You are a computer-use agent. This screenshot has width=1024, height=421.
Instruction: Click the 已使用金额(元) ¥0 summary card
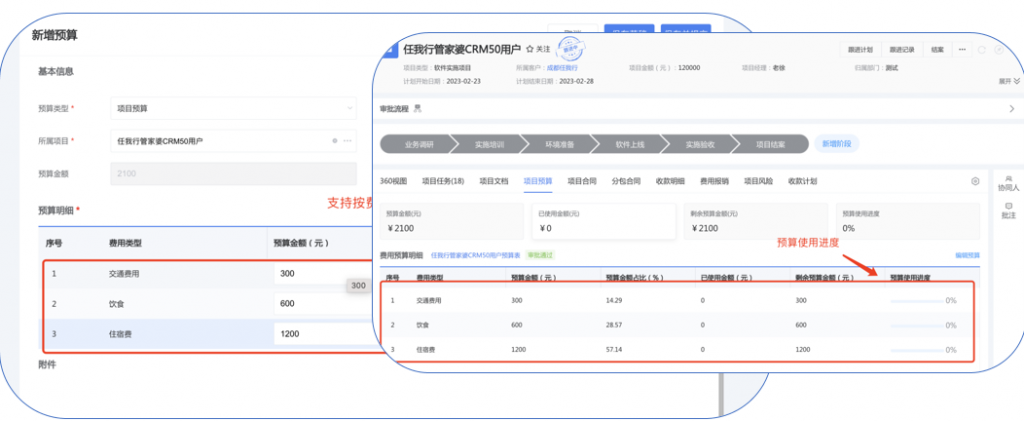pos(604,221)
